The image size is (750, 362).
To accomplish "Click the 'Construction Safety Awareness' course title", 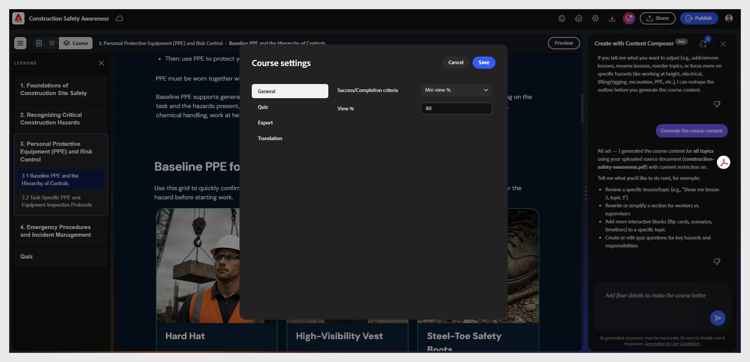I will [x=69, y=19].
